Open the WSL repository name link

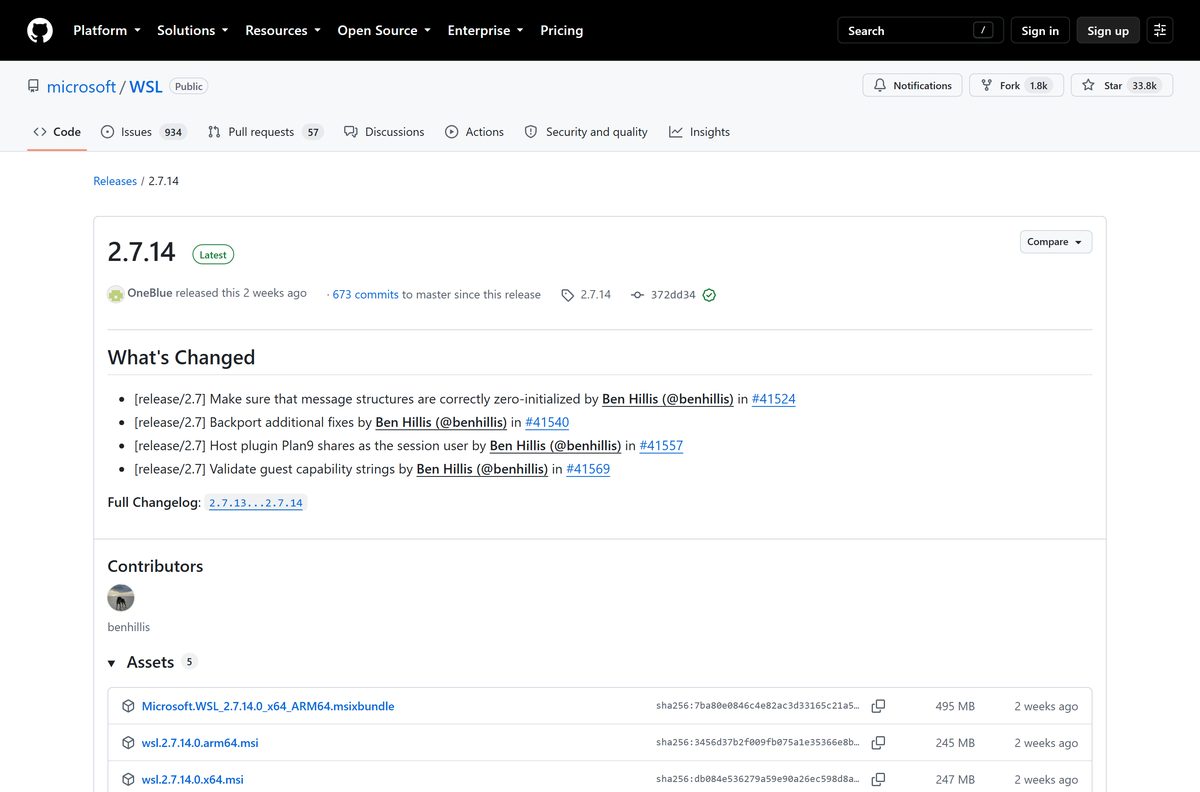click(146, 87)
